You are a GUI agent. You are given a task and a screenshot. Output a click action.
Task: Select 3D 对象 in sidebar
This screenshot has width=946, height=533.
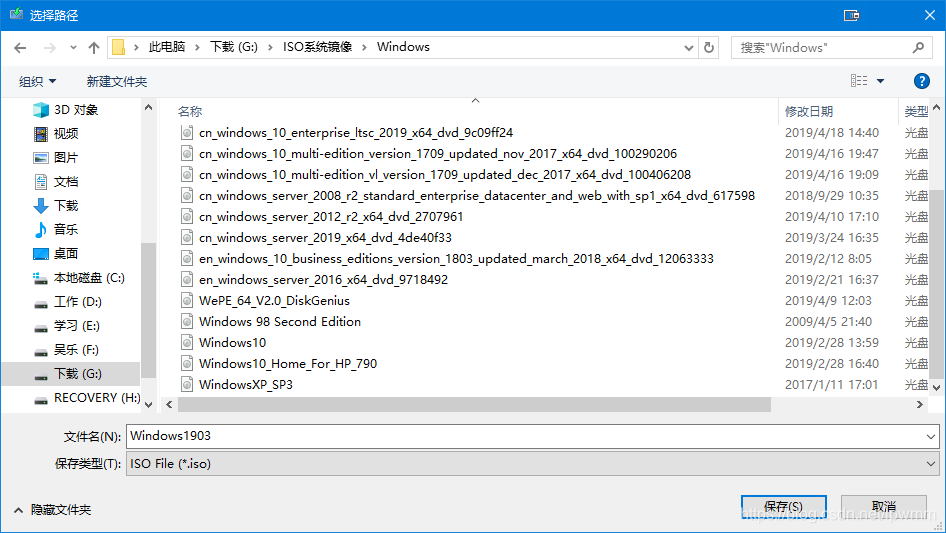click(x=75, y=110)
